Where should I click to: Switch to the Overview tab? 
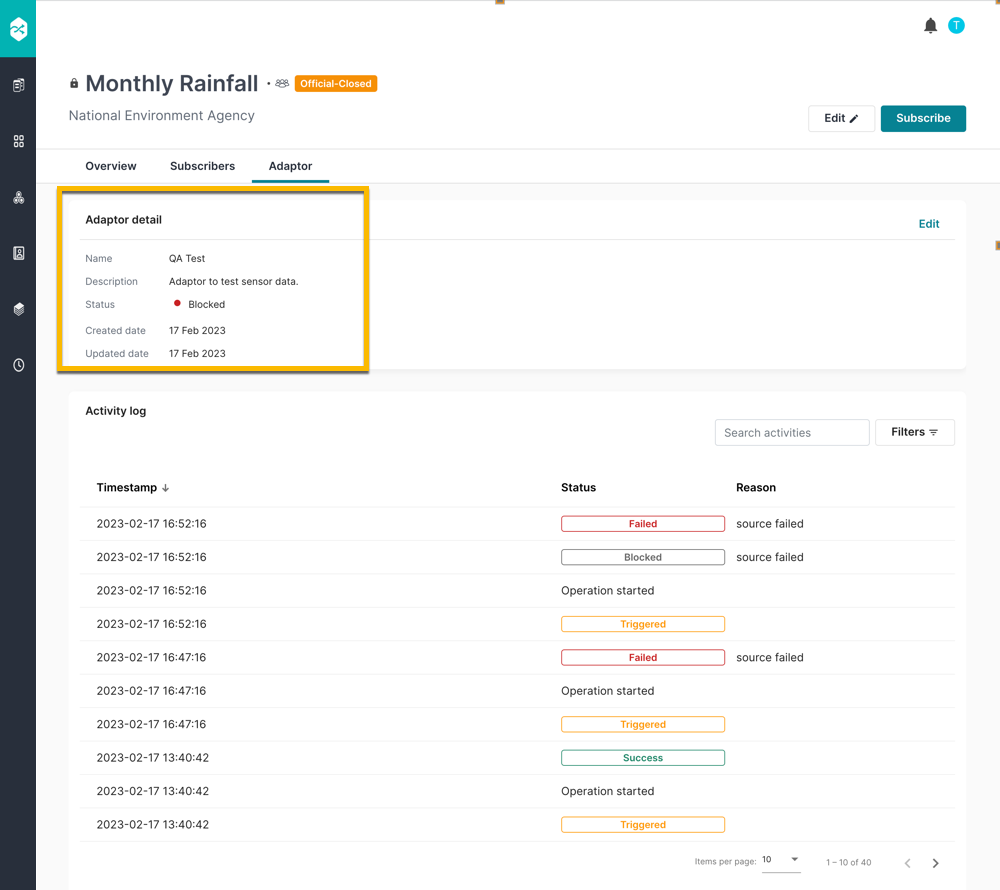click(110, 166)
